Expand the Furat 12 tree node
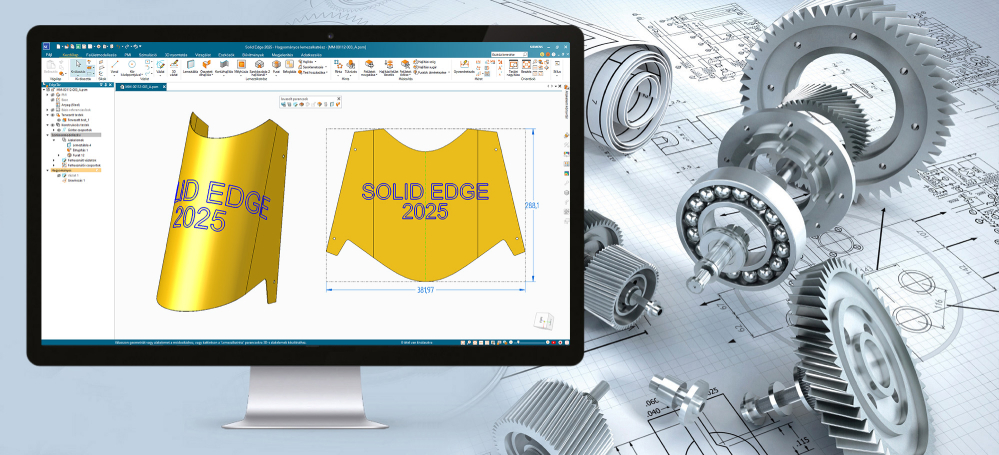 (59, 155)
